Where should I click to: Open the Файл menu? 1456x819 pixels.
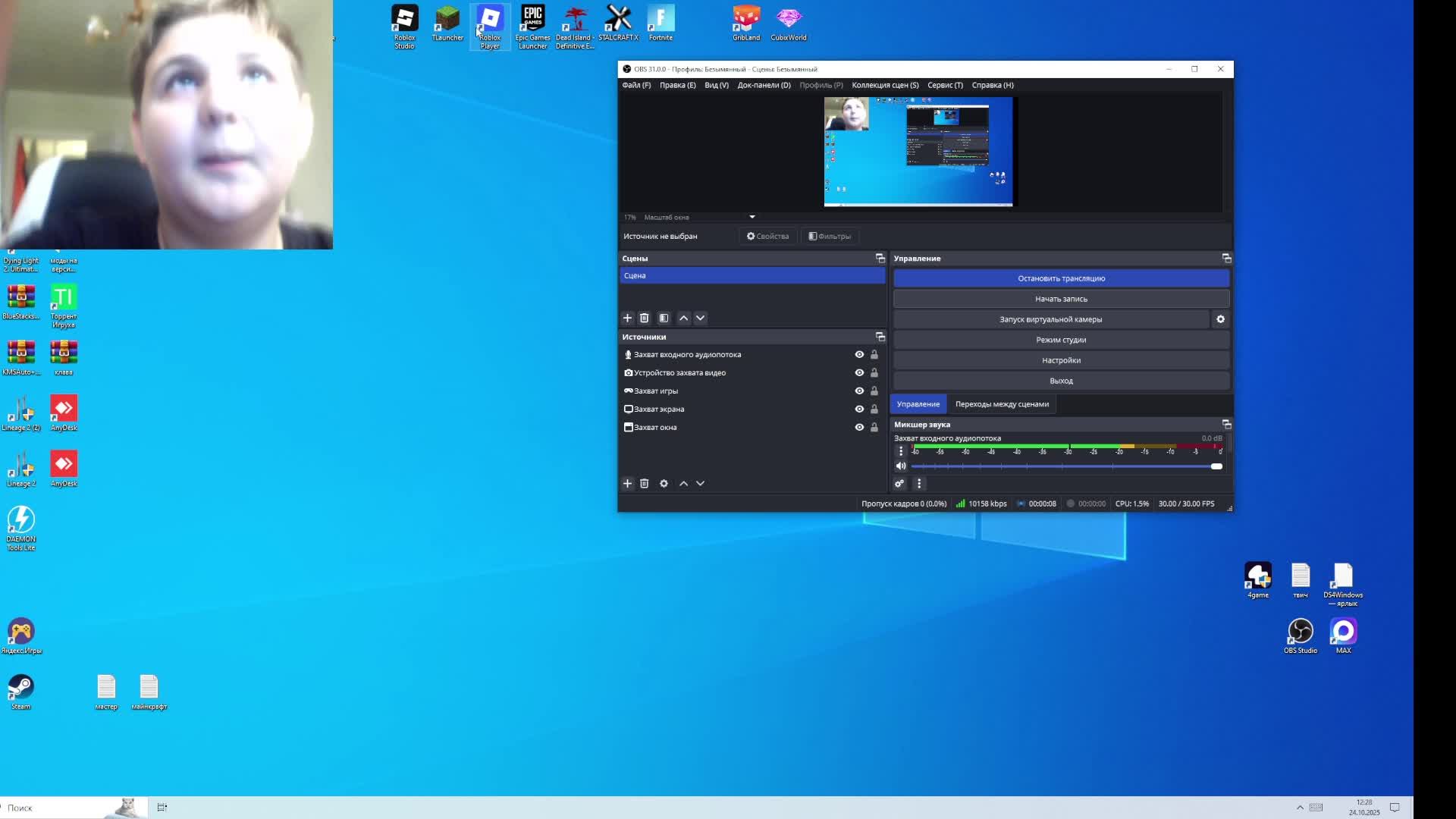(635, 85)
